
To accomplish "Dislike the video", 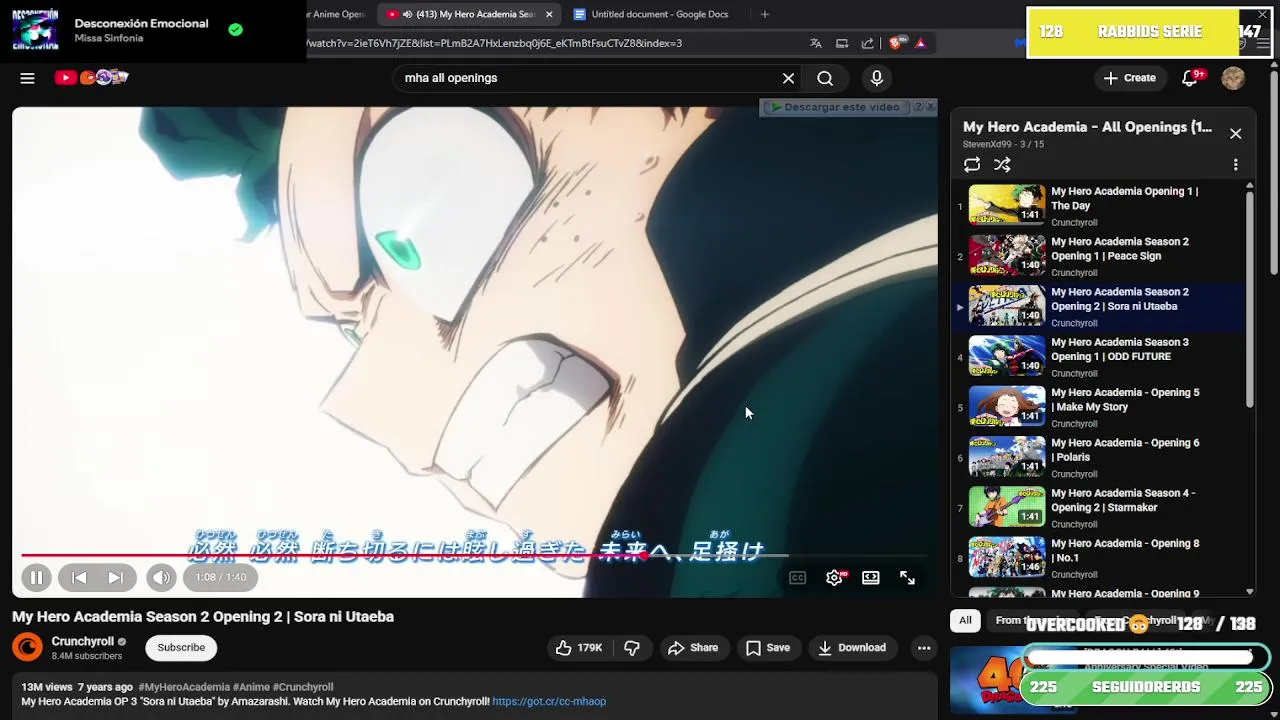I will (632, 648).
